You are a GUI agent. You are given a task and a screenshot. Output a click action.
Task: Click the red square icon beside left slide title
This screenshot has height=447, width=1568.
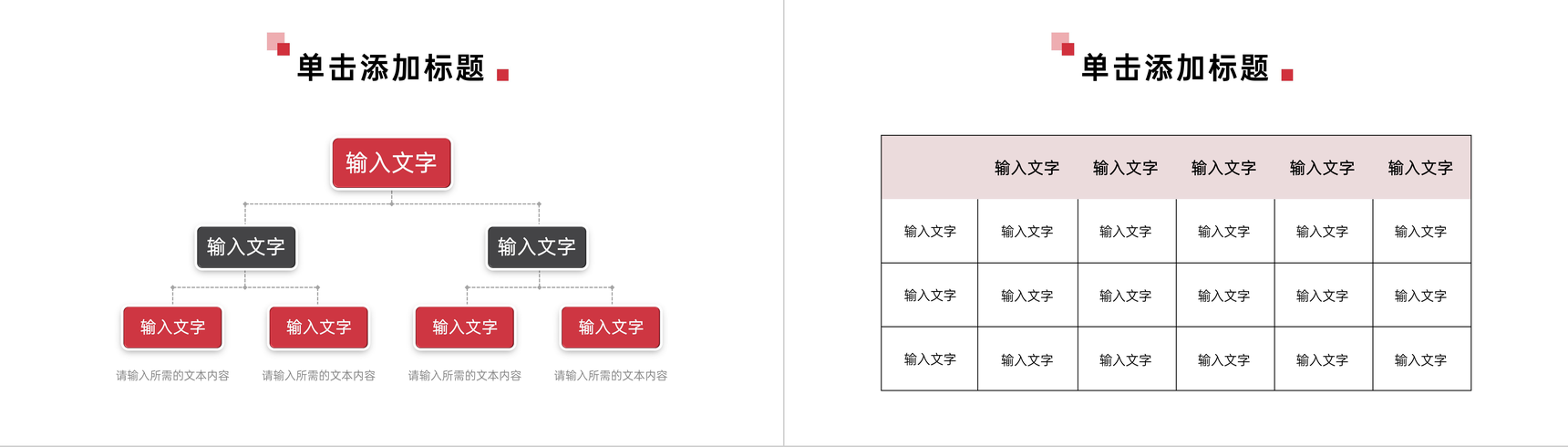pos(278,44)
